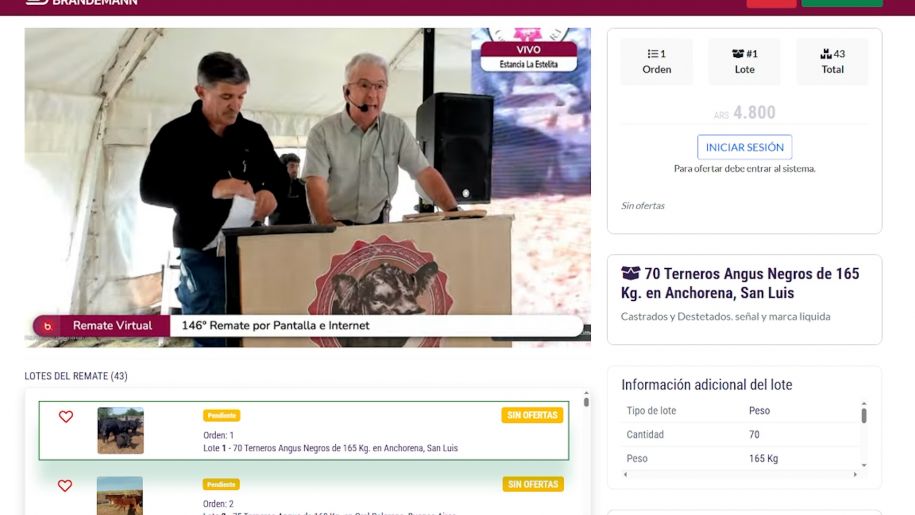Click scroll down arrow in lot info table
Screen dimensions: 915x515
[x=864, y=466]
